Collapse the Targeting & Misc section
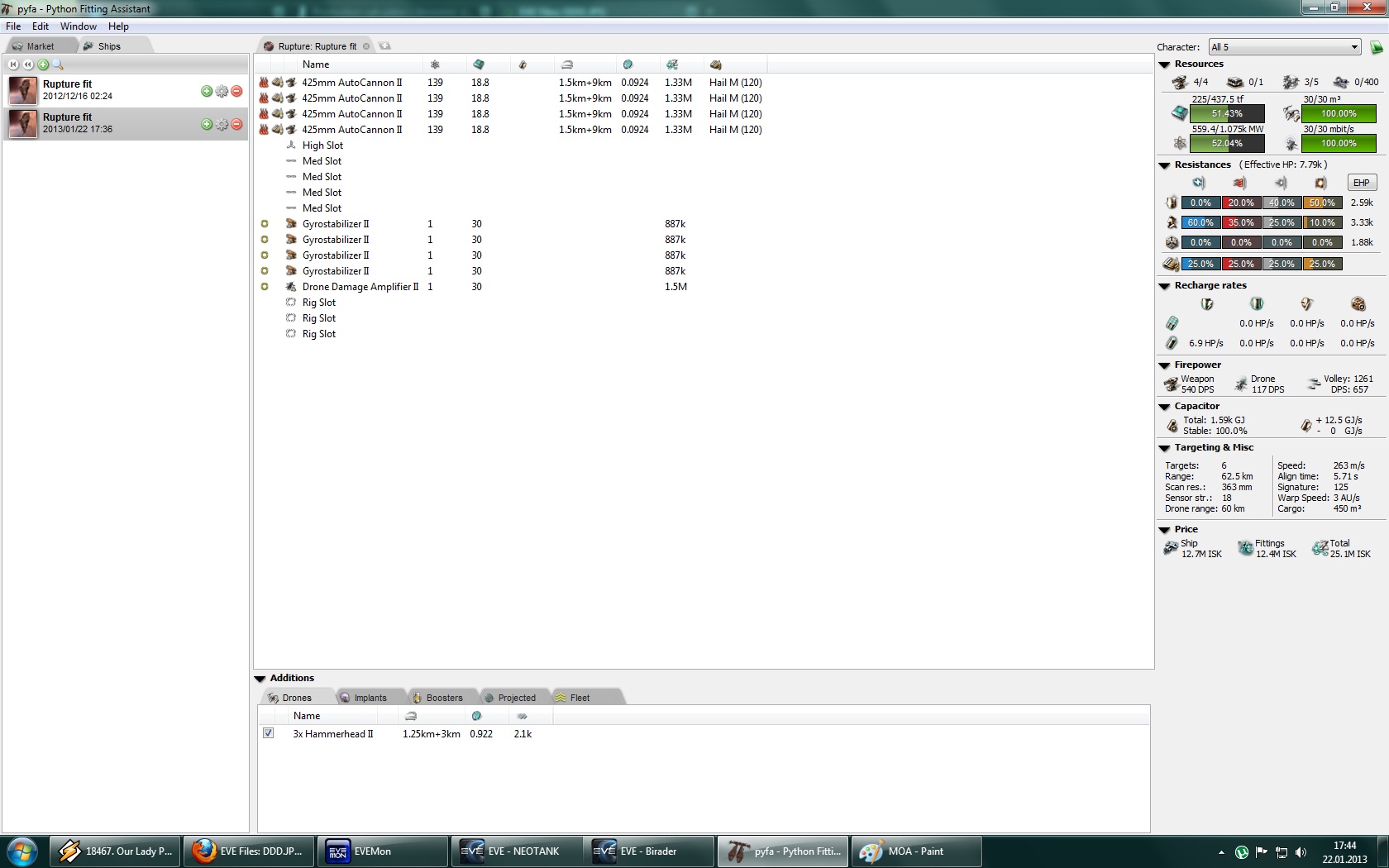This screenshot has height=868, width=1389. [x=1164, y=448]
